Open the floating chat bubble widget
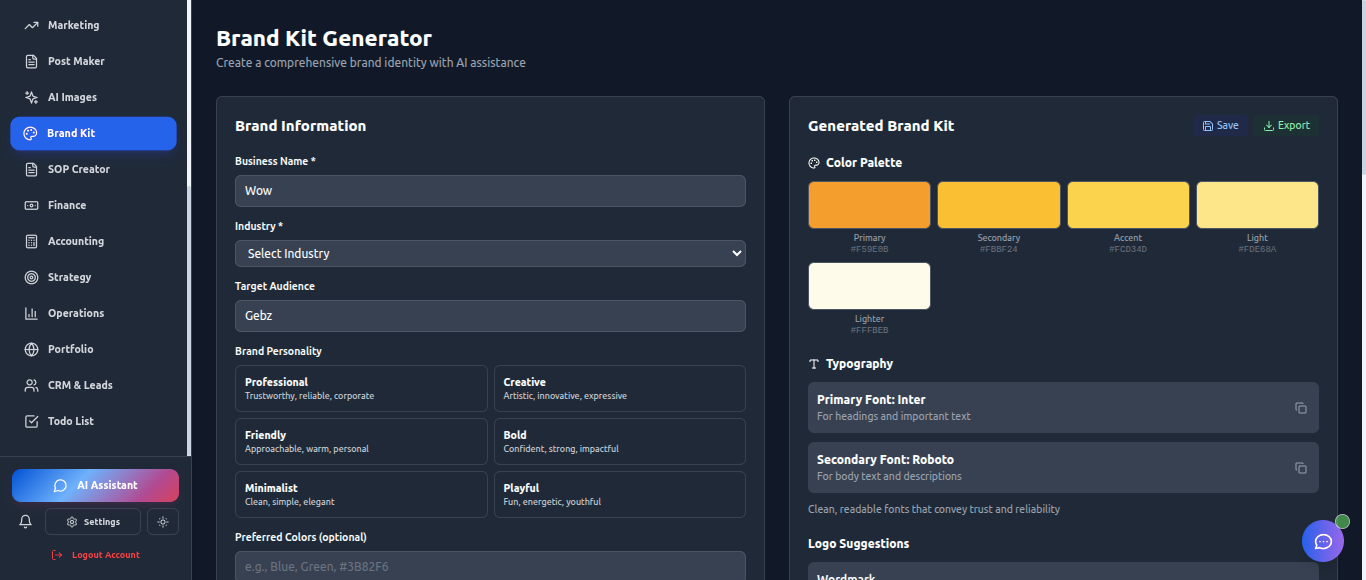This screenshot has height=580, width=1366. pyautogui.click(x=1323, y=541)
